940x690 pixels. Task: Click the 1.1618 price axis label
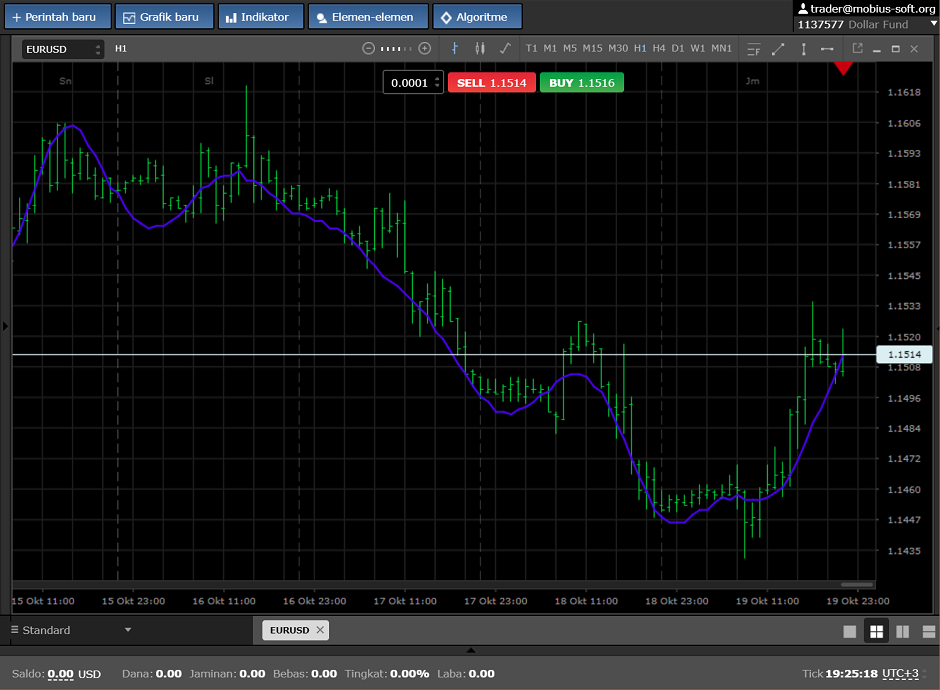[x=903, y=92]
